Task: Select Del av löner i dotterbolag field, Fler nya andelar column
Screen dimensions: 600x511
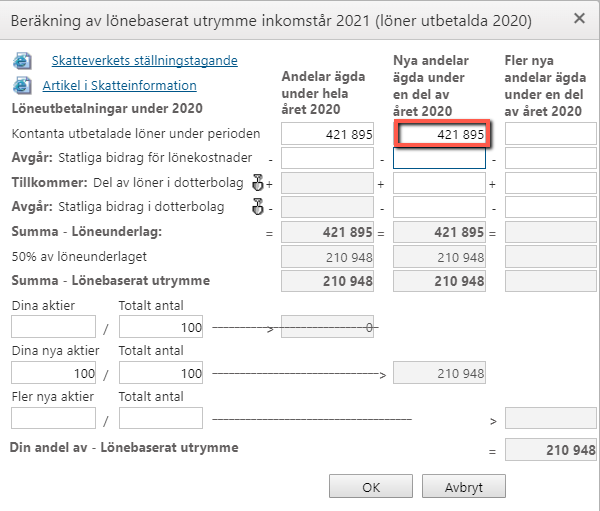Action: [x=551, y=183]
